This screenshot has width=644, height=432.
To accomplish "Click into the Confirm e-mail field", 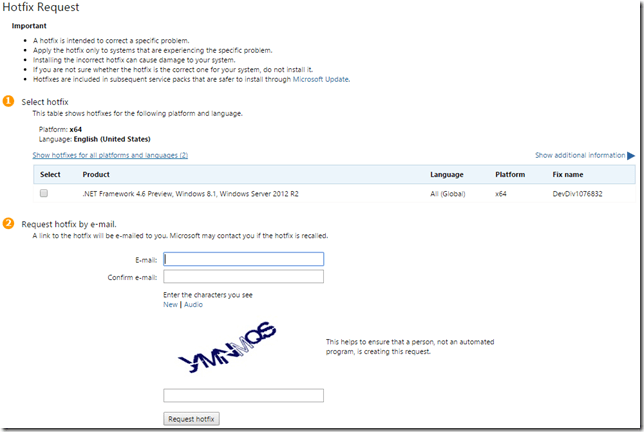I will click(x=243, y=276).
